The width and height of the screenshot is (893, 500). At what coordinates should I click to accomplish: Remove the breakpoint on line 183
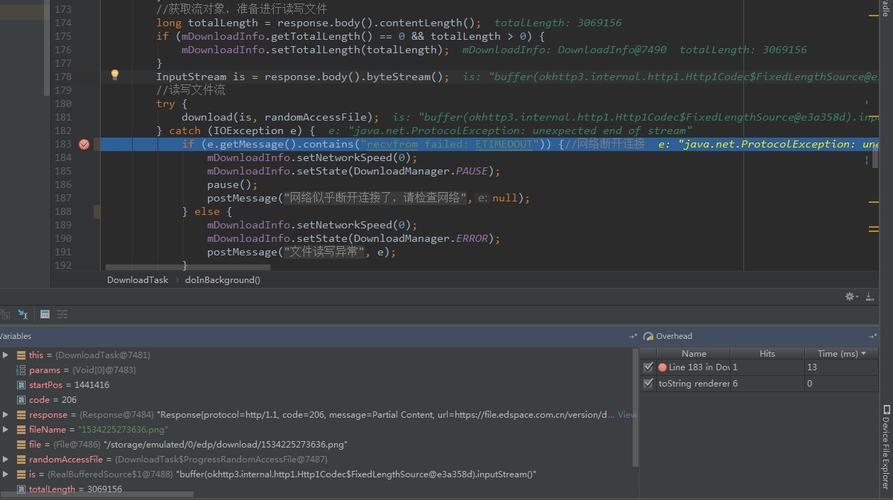tap(84, 144)
